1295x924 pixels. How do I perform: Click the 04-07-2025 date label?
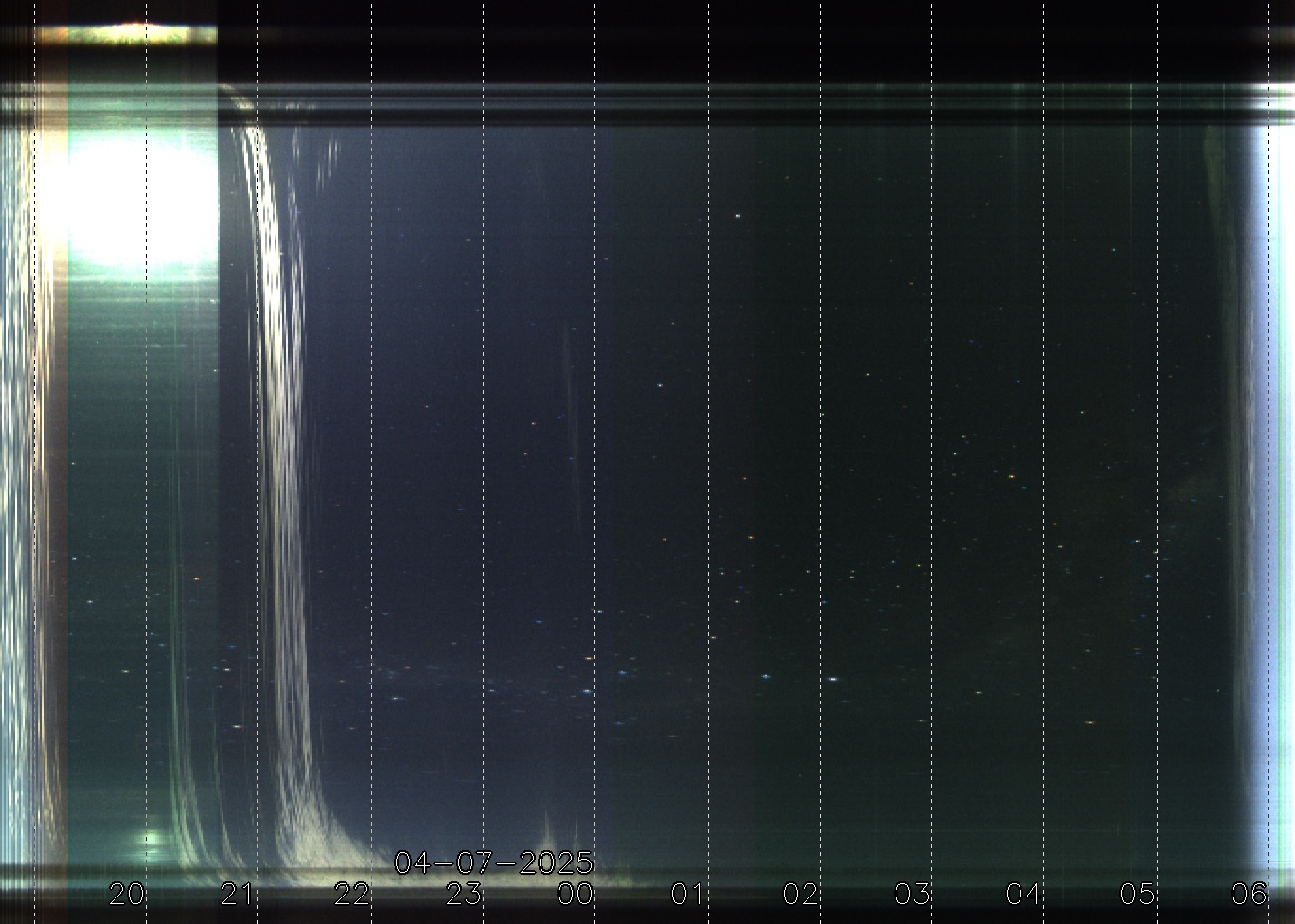coord(493,862)
